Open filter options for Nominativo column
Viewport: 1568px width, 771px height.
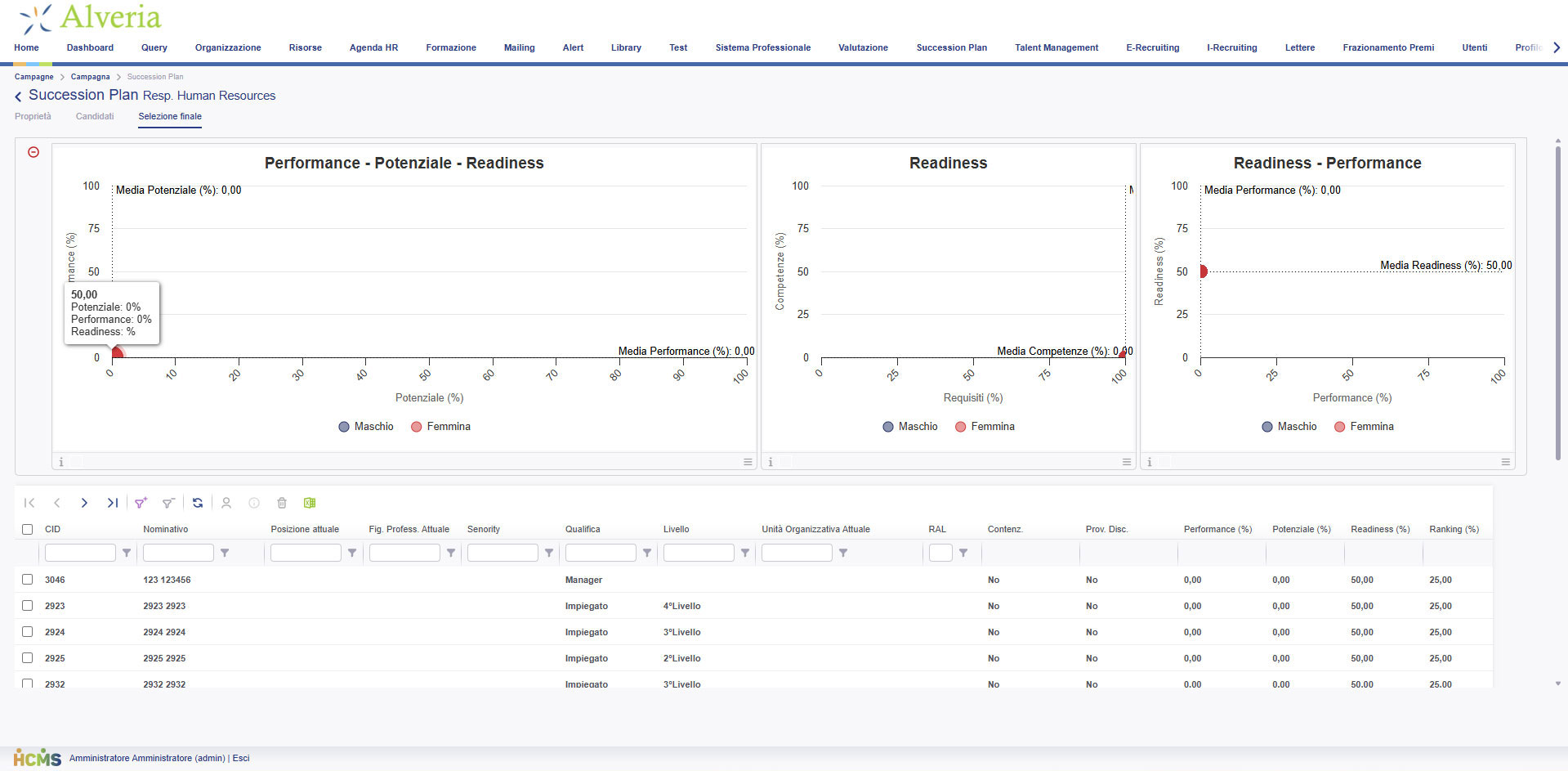pyautogui.click(x=225, y=553)
